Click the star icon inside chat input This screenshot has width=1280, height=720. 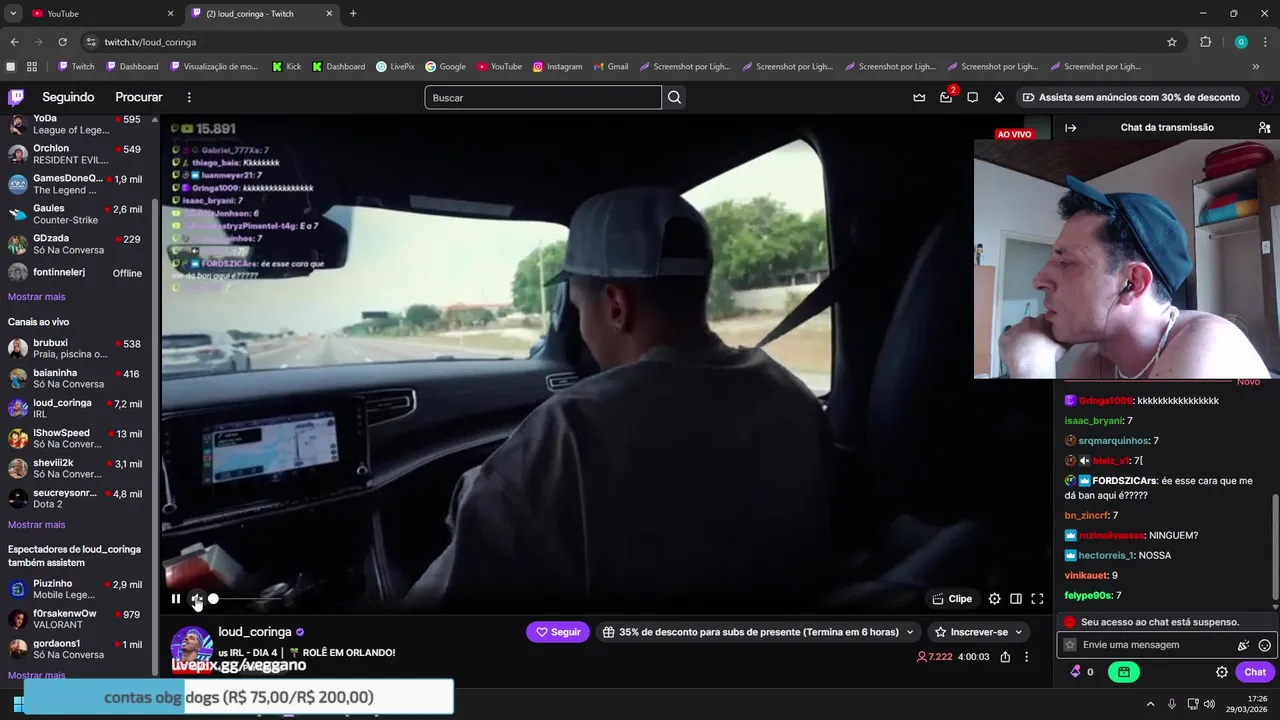point(1070,645)
